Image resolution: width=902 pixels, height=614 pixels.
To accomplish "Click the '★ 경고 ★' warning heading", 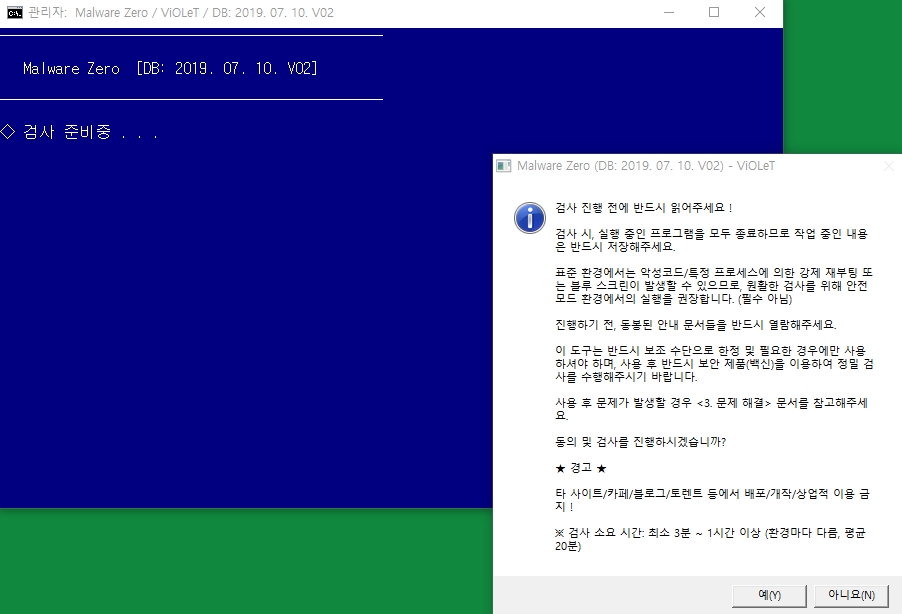I will coord(581,468).
